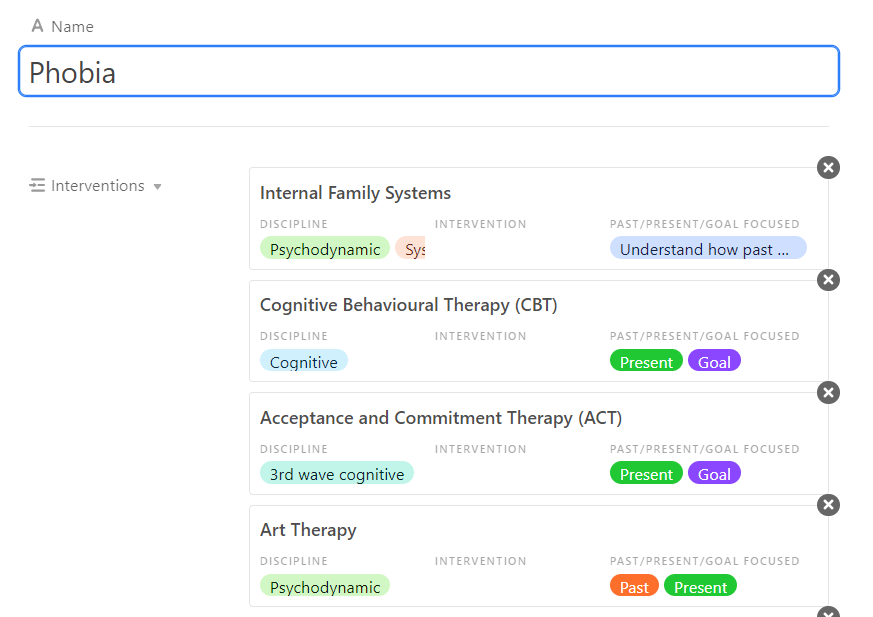Click the Phobia name input field

pos(429,71)
